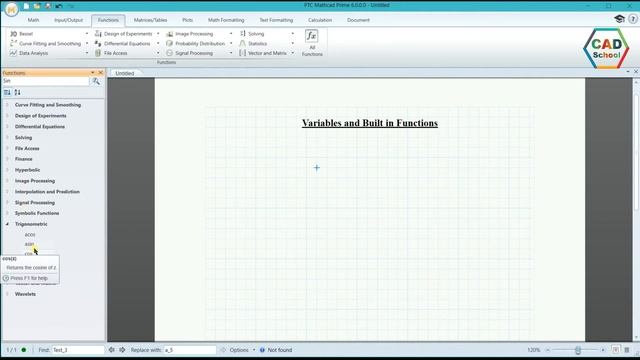Open the File Access ribbon dropdown
The image size is (640, 360).
pyautogui.click(x=158, y=53)
